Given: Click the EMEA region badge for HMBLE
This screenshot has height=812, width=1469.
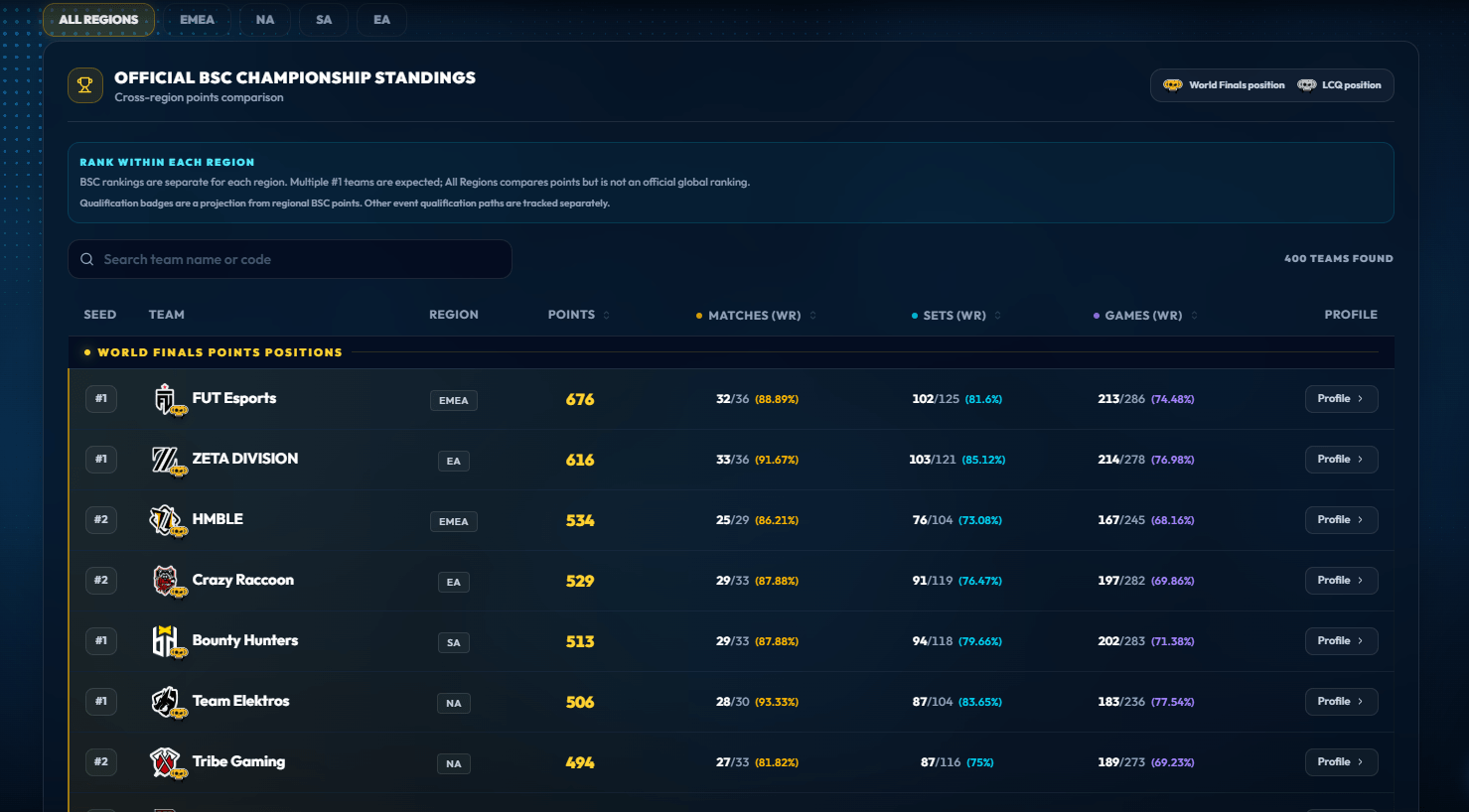Looking at the screenshot, I should pos(454,521).
